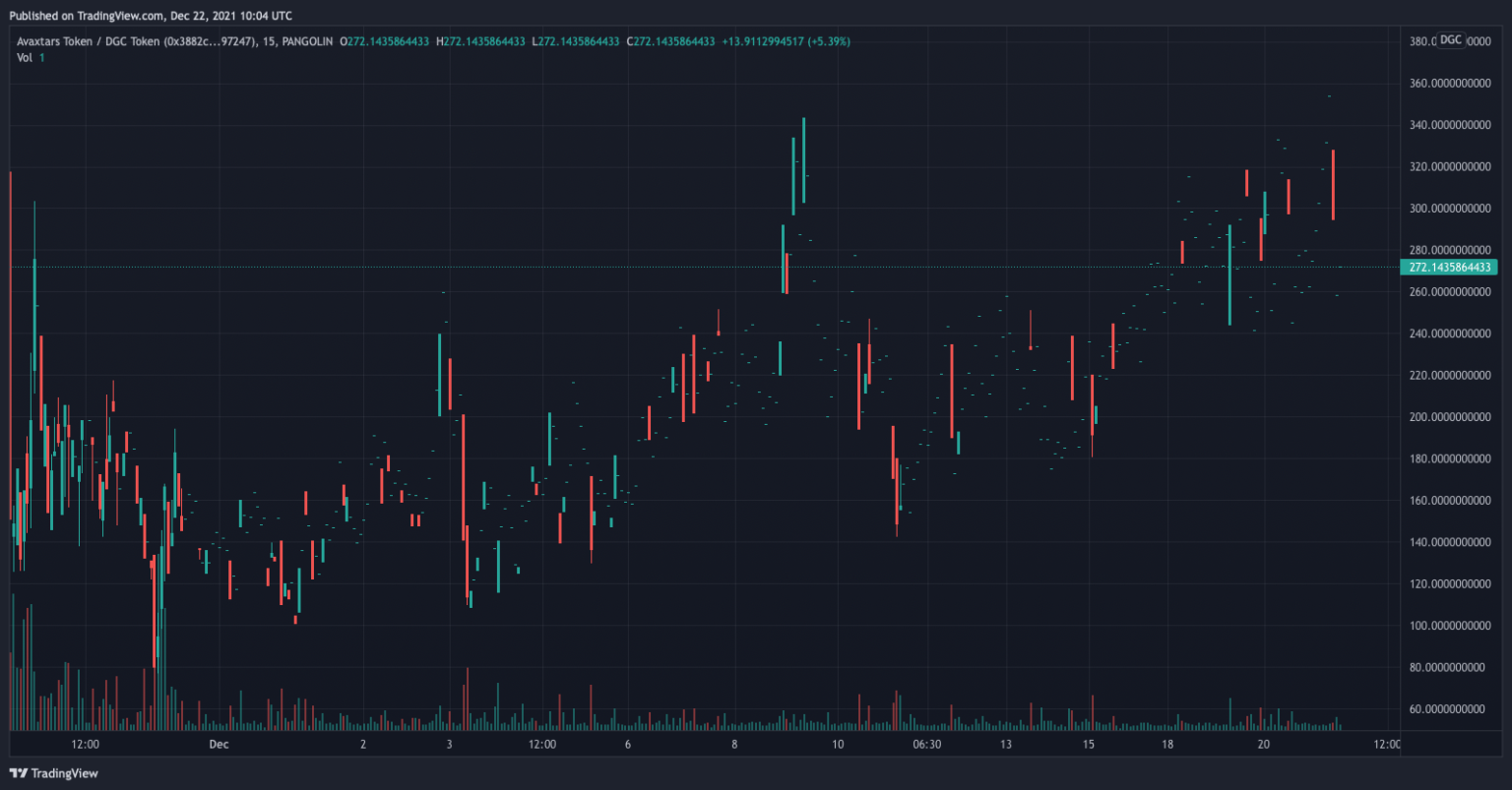Click the 13 date label on time axis

pos(1006,745)
